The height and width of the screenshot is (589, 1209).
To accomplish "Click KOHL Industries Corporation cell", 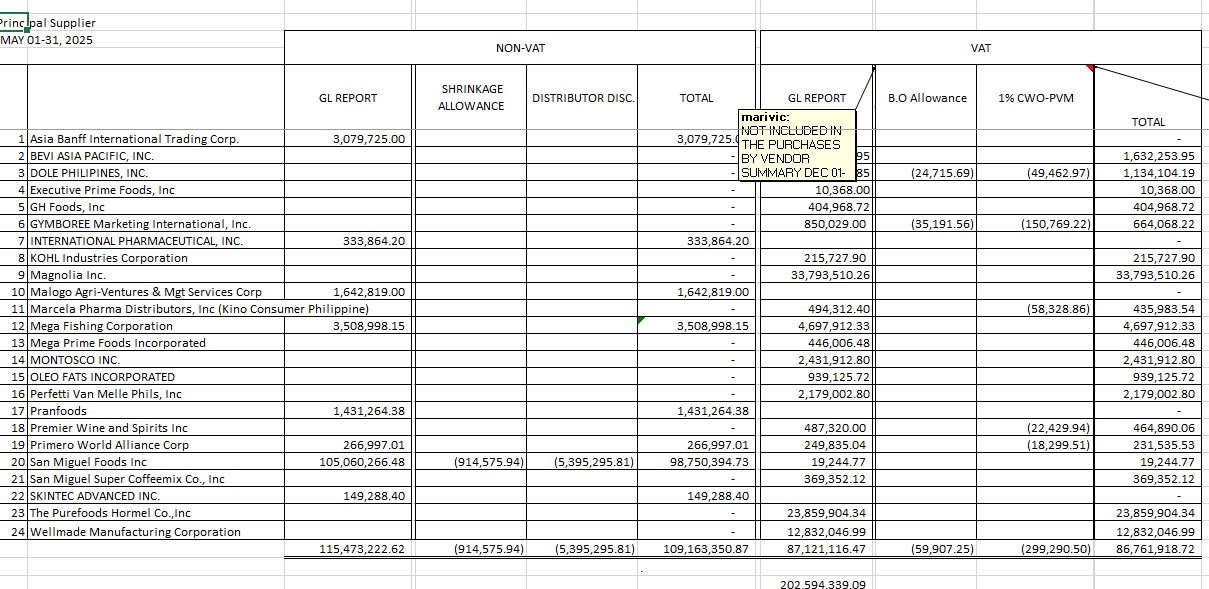I will pos(156,258).
